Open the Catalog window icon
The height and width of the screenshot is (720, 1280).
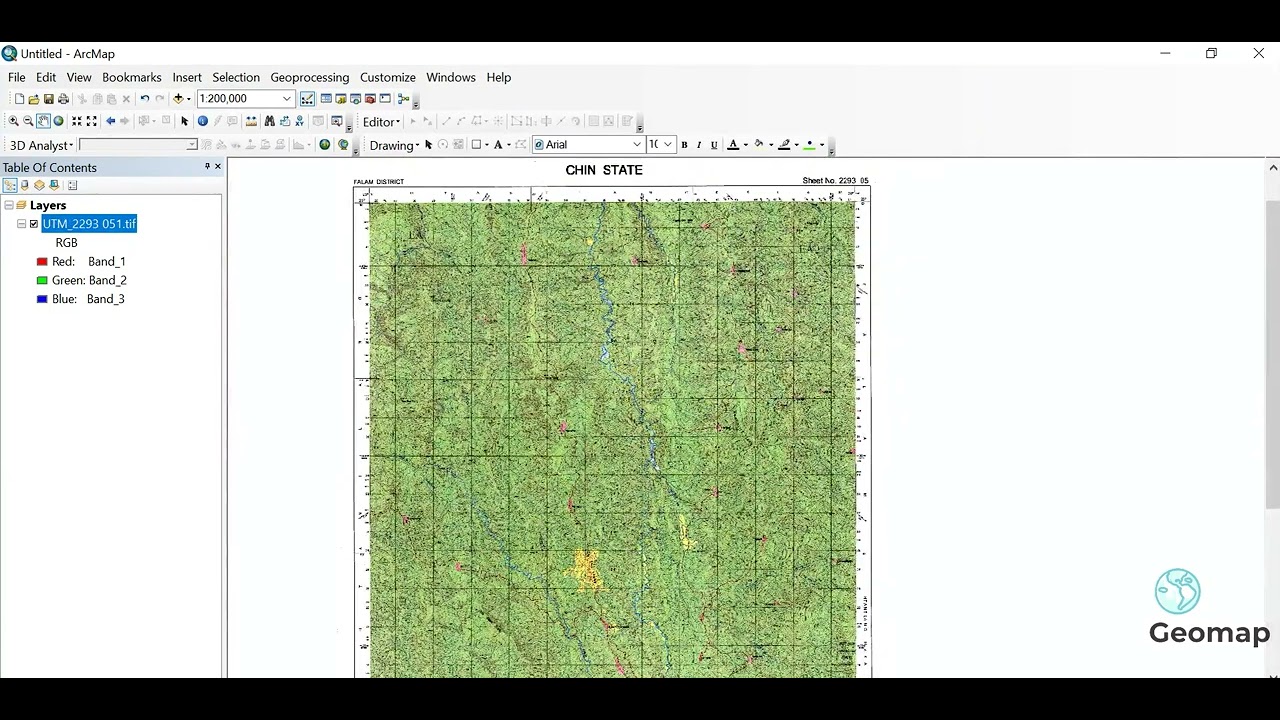click(340, 99)
